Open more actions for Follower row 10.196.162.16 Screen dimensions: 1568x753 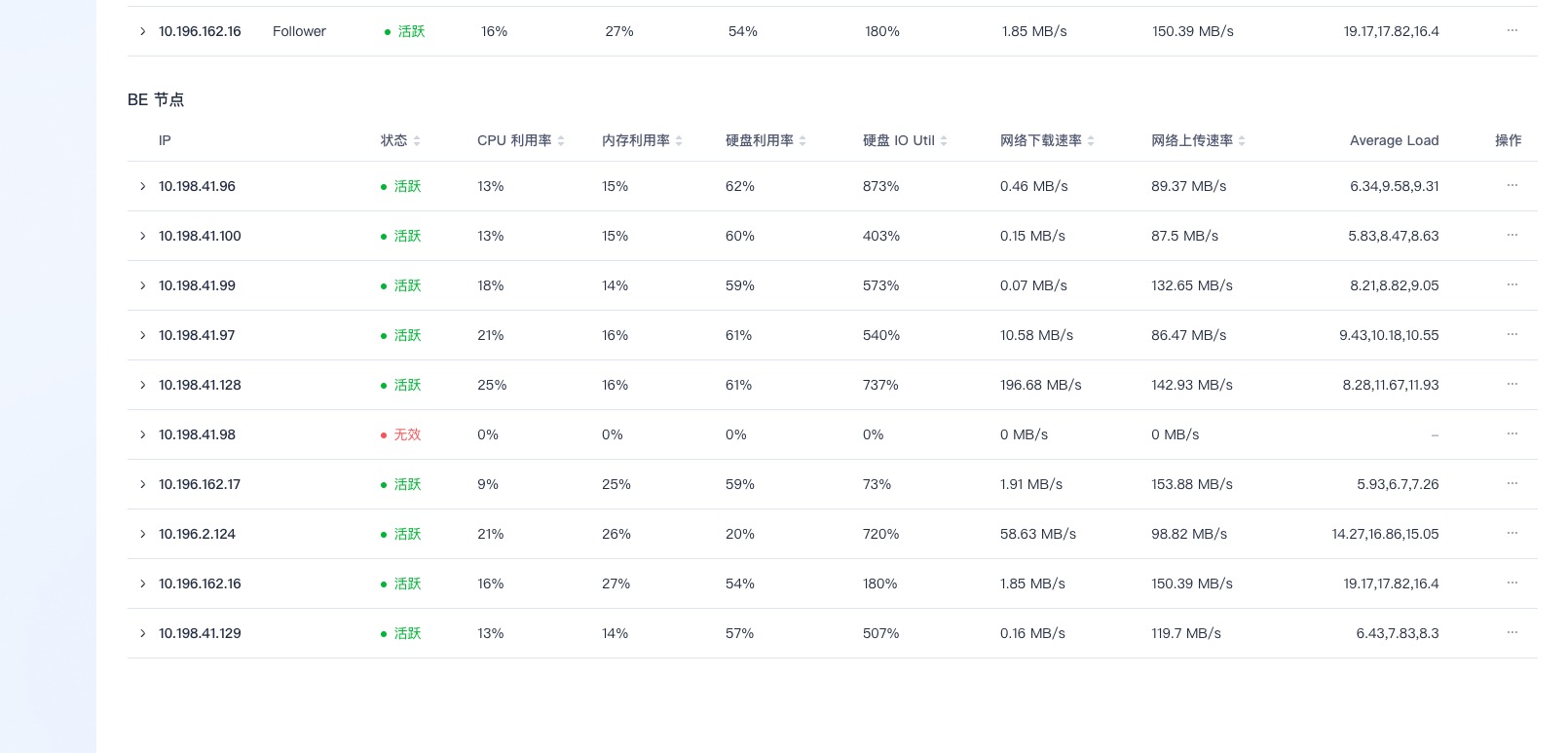pyautogui.click(x=1512, y=30)
